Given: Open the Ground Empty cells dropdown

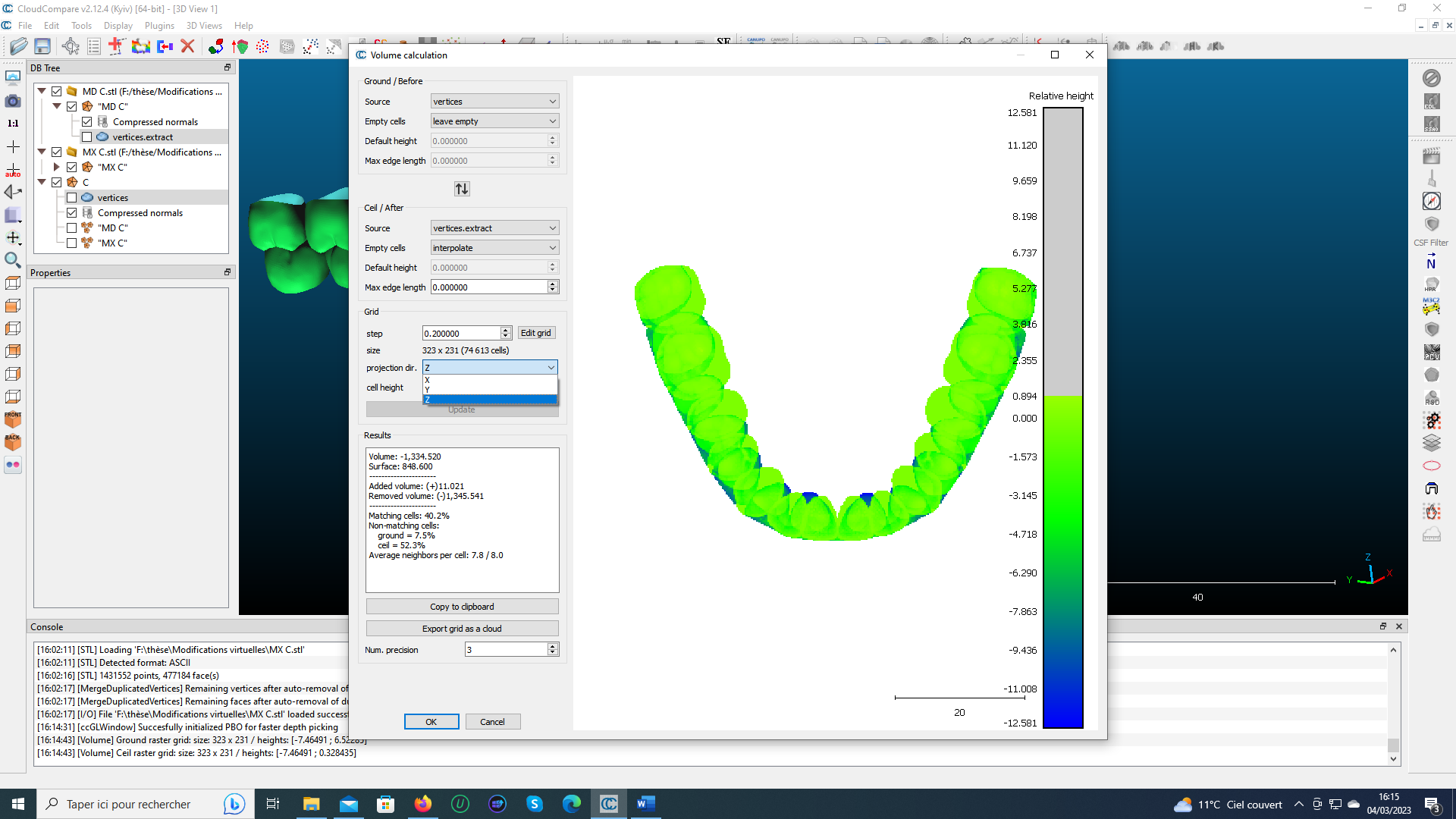Looking at the screenshot, I should coord(494,121).
